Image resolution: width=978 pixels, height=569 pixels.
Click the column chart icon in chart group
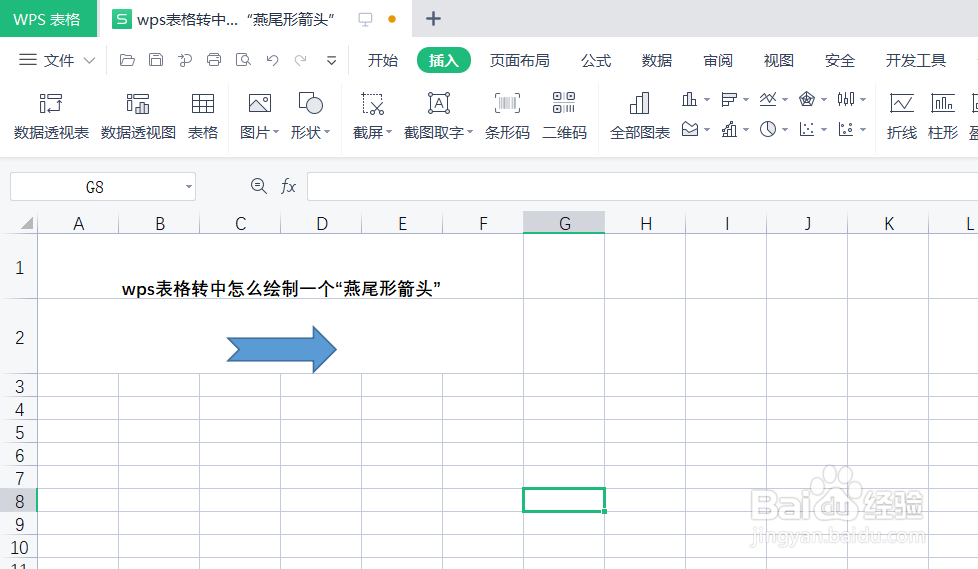point(689,99)
